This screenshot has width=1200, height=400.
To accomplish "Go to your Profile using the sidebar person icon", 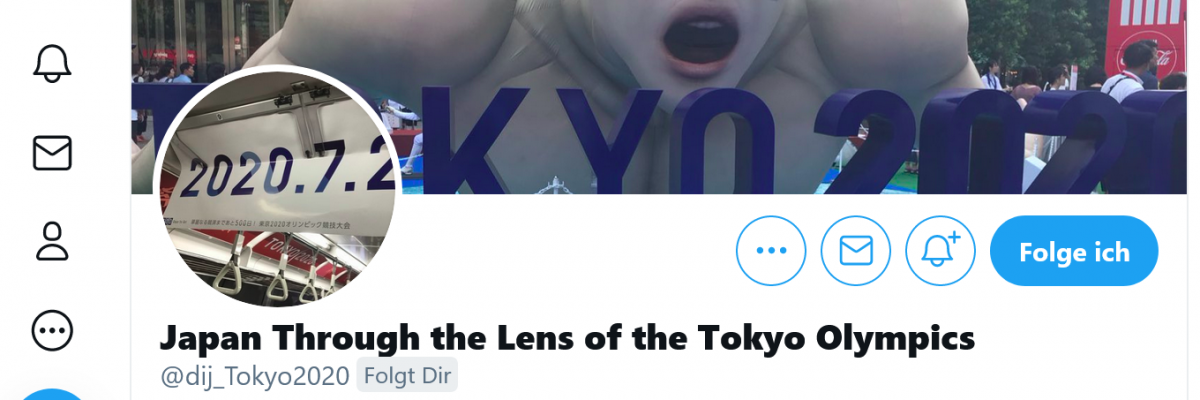I will coord(52,241).
